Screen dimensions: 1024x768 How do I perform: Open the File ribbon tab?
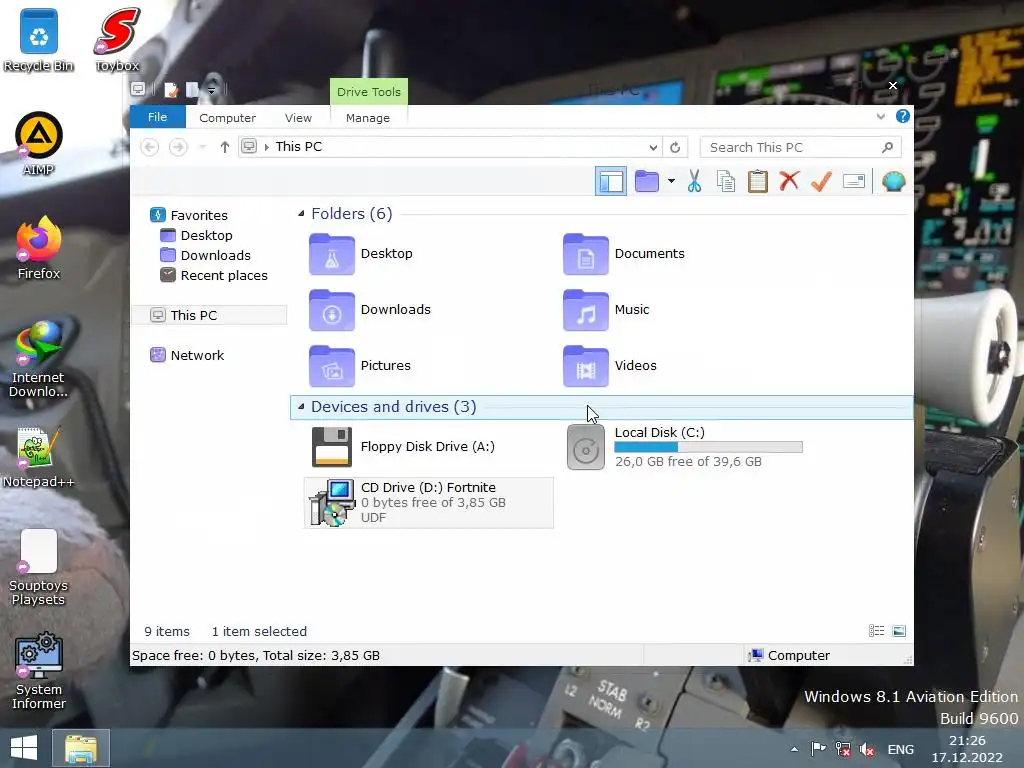pyautogui.click(x=157, y=117)
